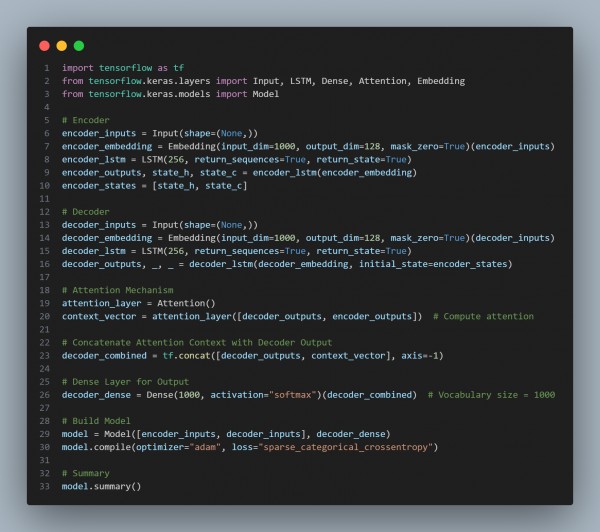
Task: Click 'attention_layer' on line 19
Action: click(x=101, y=304)
